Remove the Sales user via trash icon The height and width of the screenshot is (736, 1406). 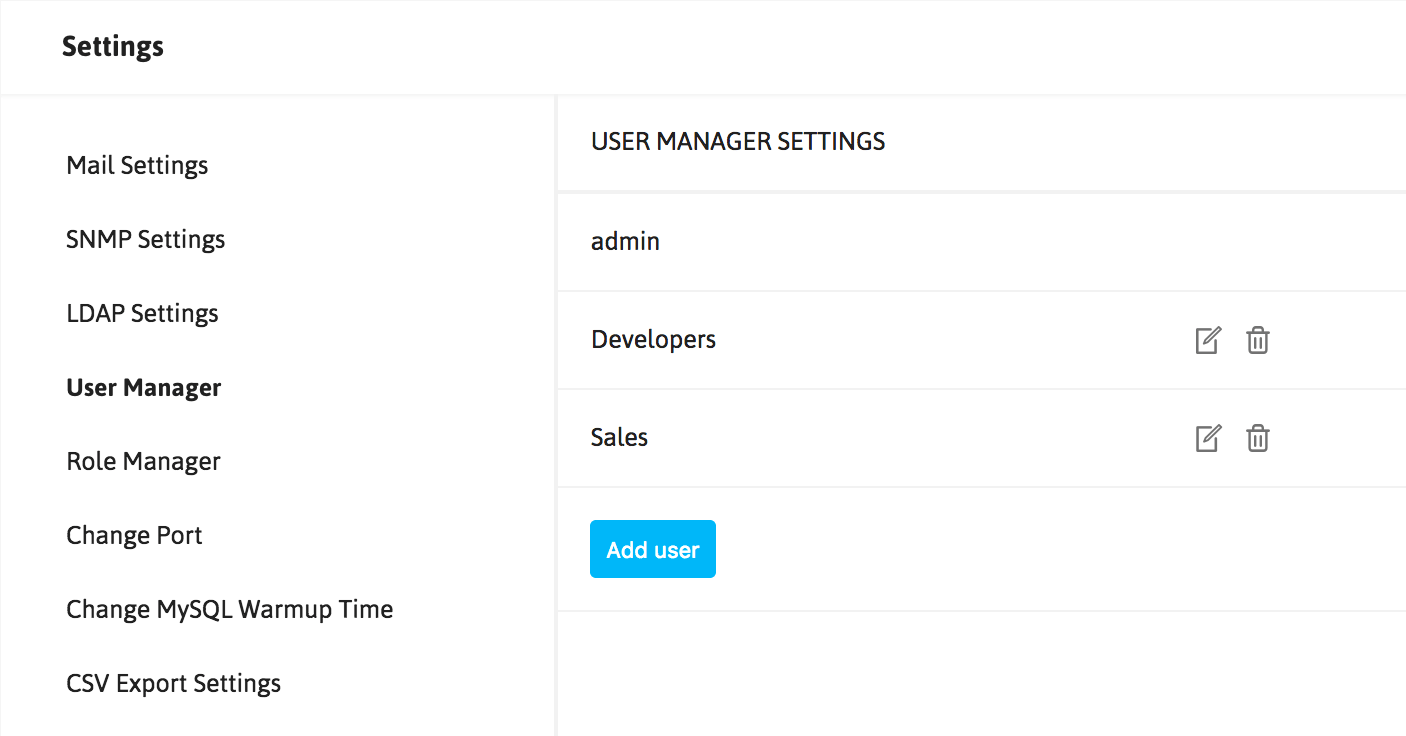pyautogui.click(x=1258, y=439)
